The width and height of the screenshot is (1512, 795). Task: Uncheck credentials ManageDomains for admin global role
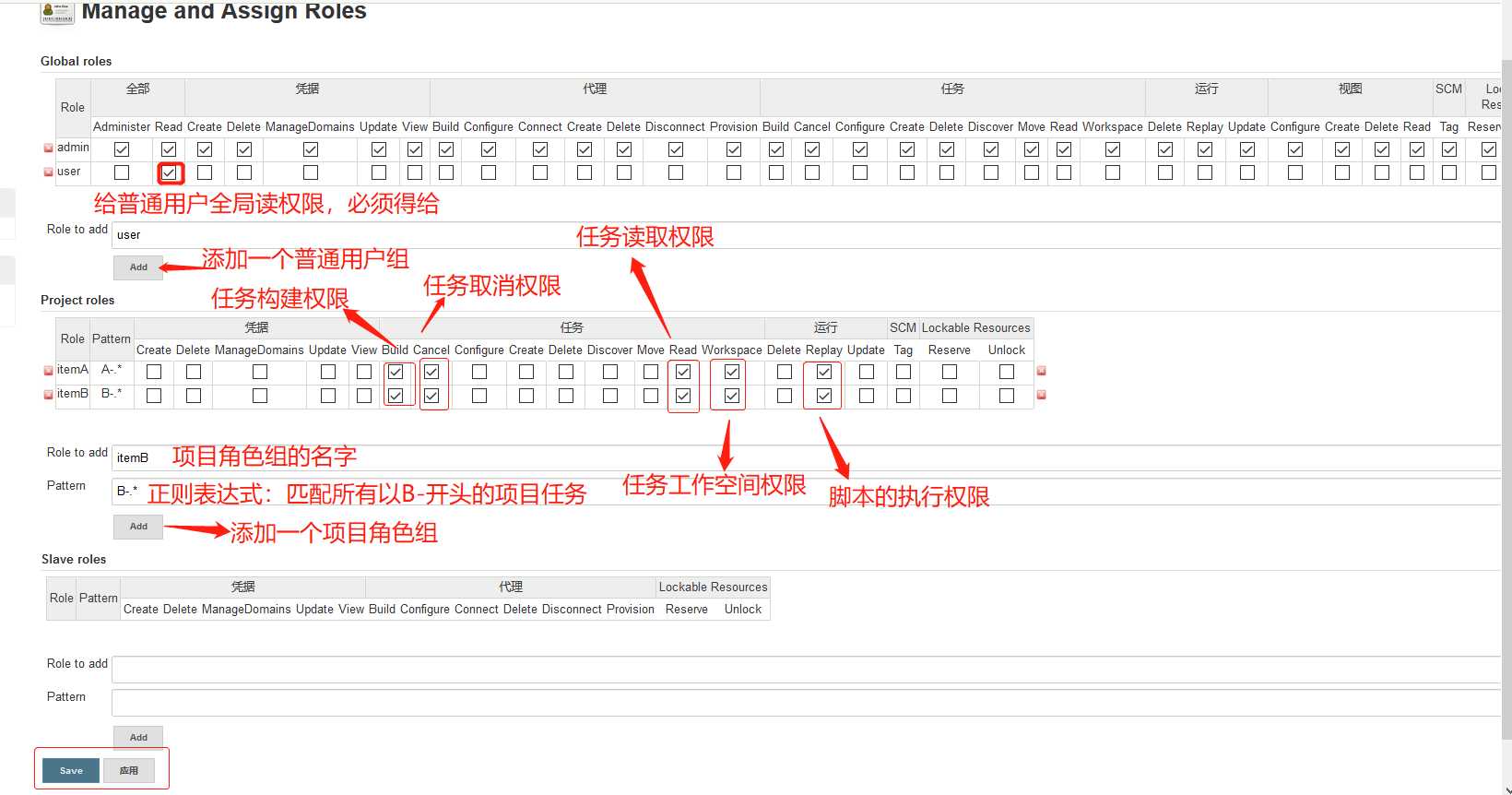311,149
